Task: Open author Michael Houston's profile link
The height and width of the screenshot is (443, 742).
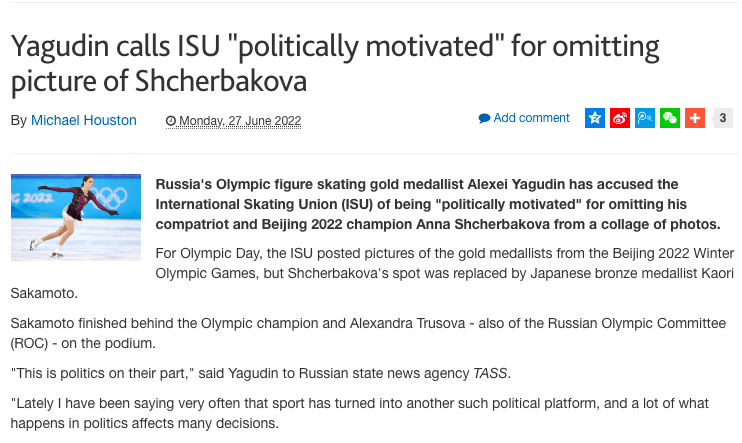Action: coord(84,120)
